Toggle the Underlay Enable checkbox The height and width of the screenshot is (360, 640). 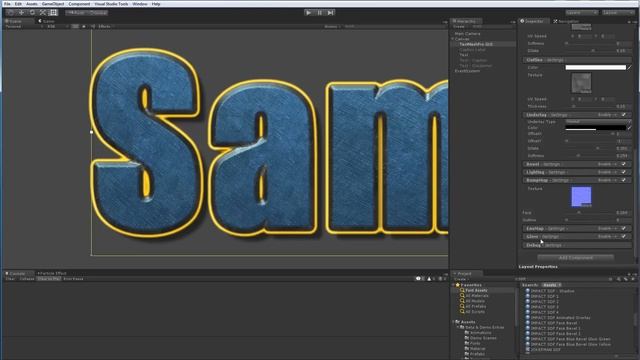(624, 115)
